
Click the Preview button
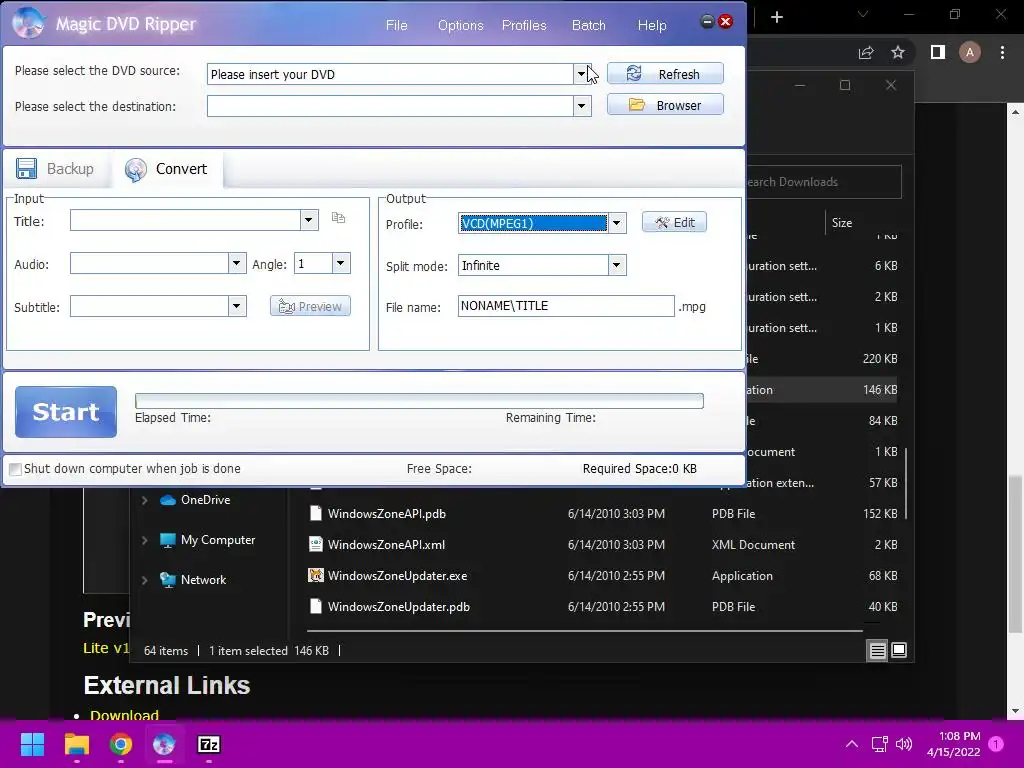pyautogui.click(x=310, y=306)
